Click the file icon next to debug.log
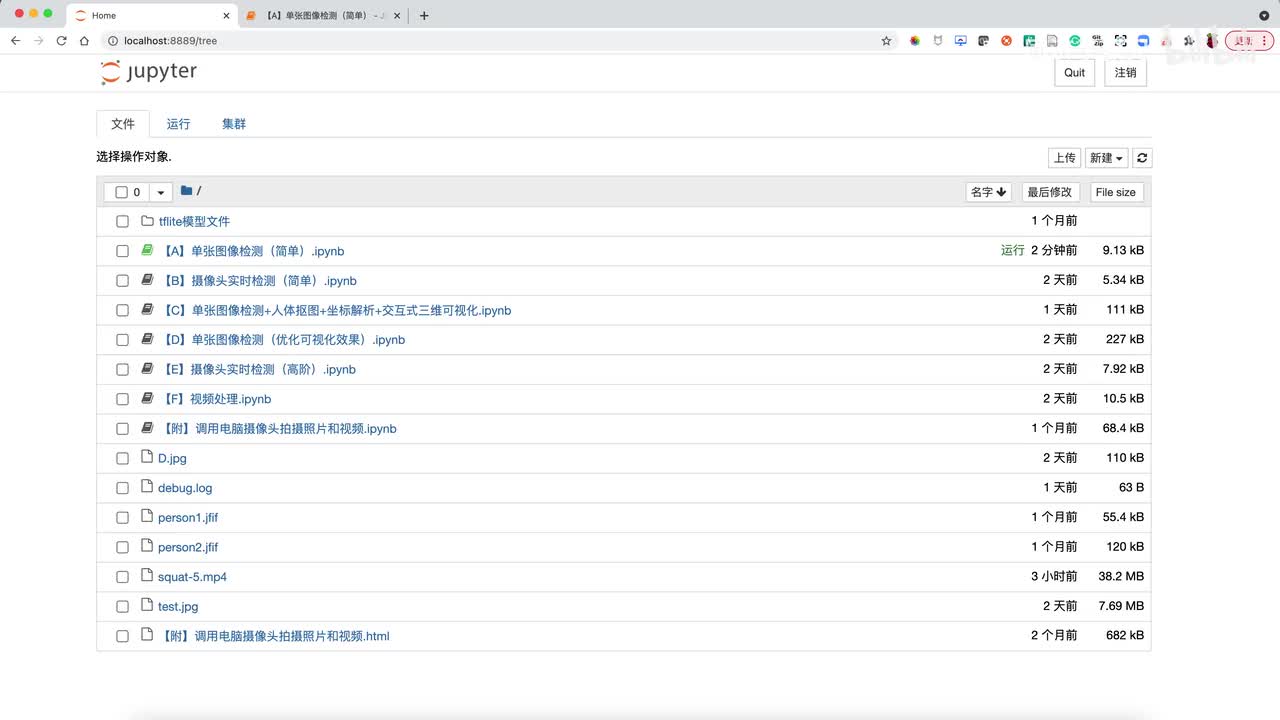The width and height of the screenshot is (1280, 720). point(147,487)
